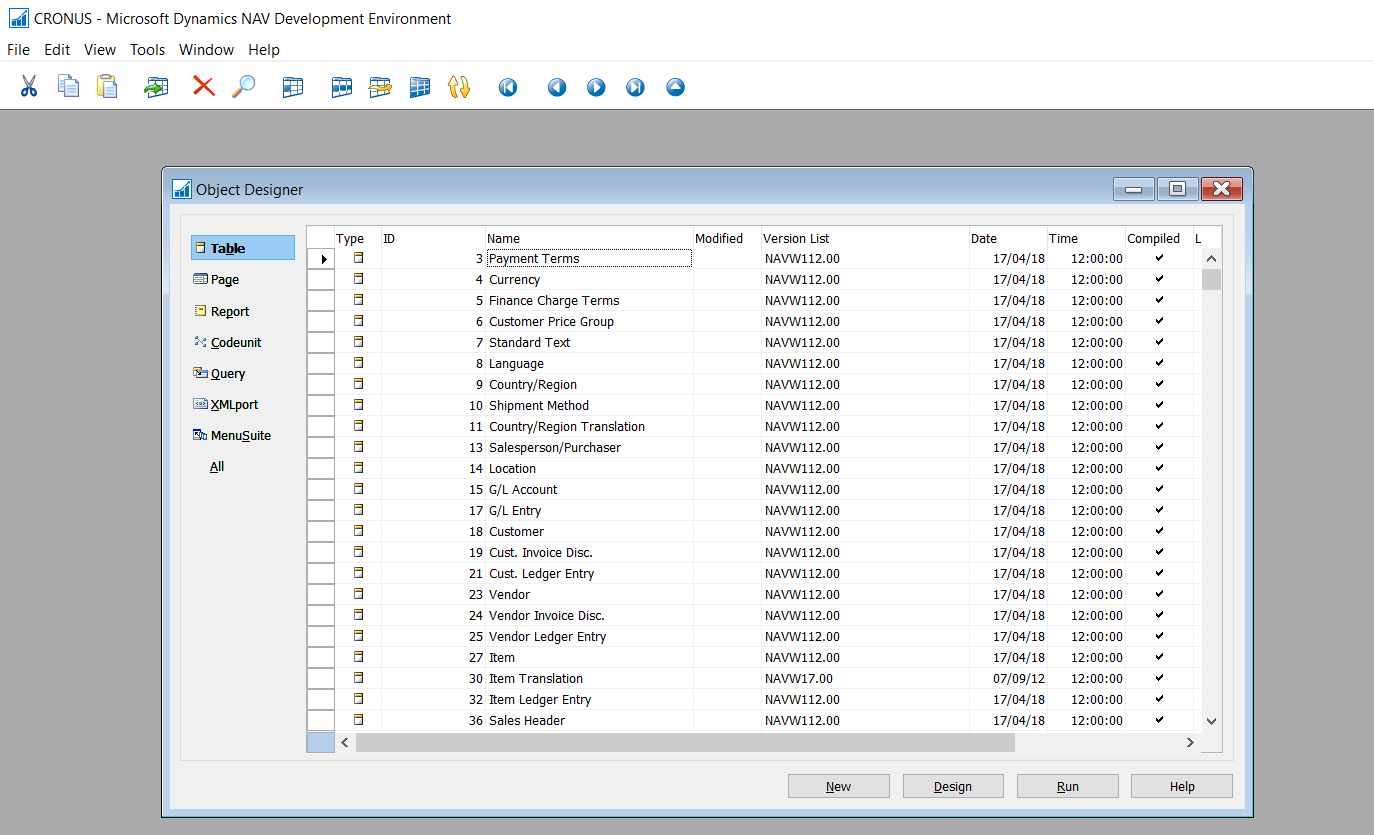
Task: Toggle Compiled checkmark for Standard Text row
Action: (x=1159, y=342)
